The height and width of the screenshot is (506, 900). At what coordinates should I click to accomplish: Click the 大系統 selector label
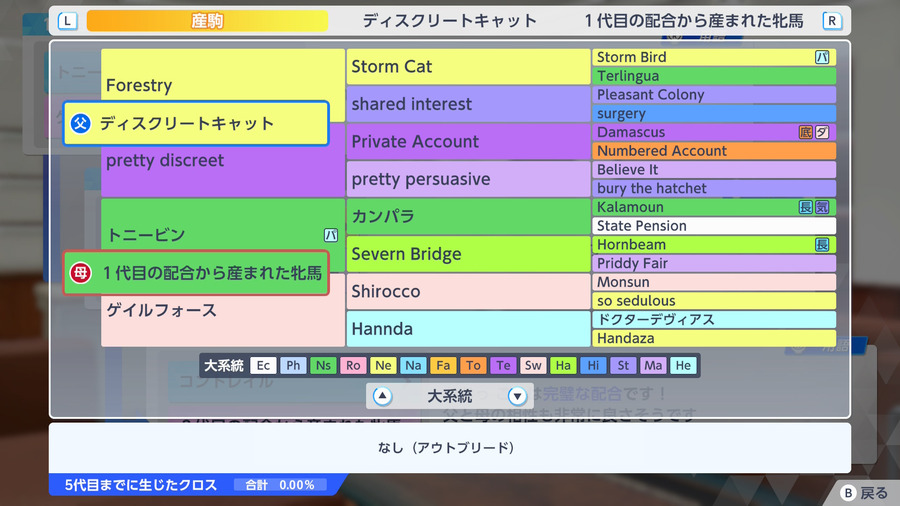point(449,396)
